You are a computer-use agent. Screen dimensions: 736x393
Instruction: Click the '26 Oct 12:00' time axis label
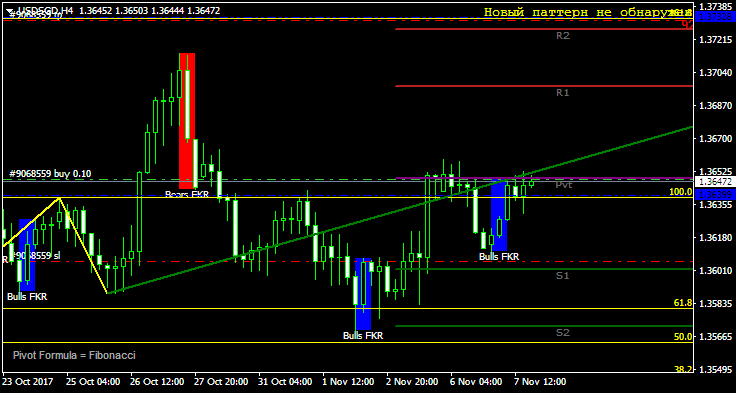pos(157,381)
